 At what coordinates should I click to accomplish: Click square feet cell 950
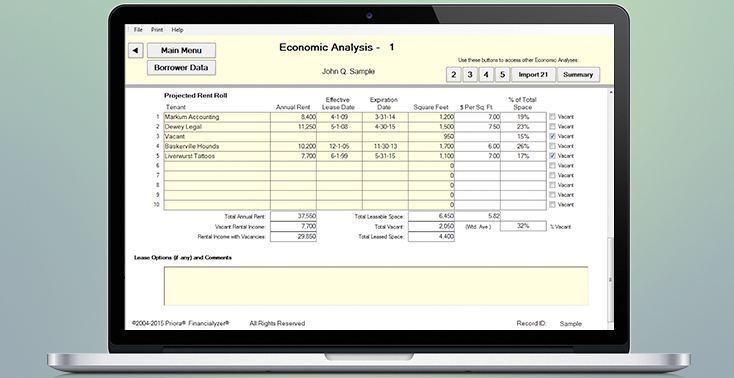point(432,136)
